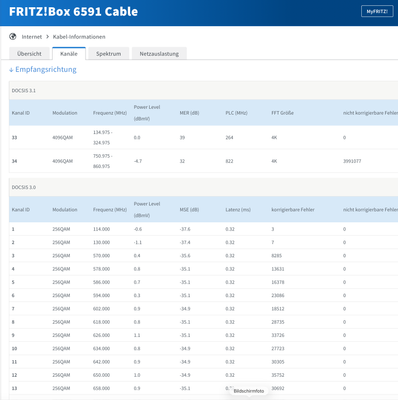Select frequency 750.975 - 860.975 cell

pyautogui.click(x=102, y=161)
